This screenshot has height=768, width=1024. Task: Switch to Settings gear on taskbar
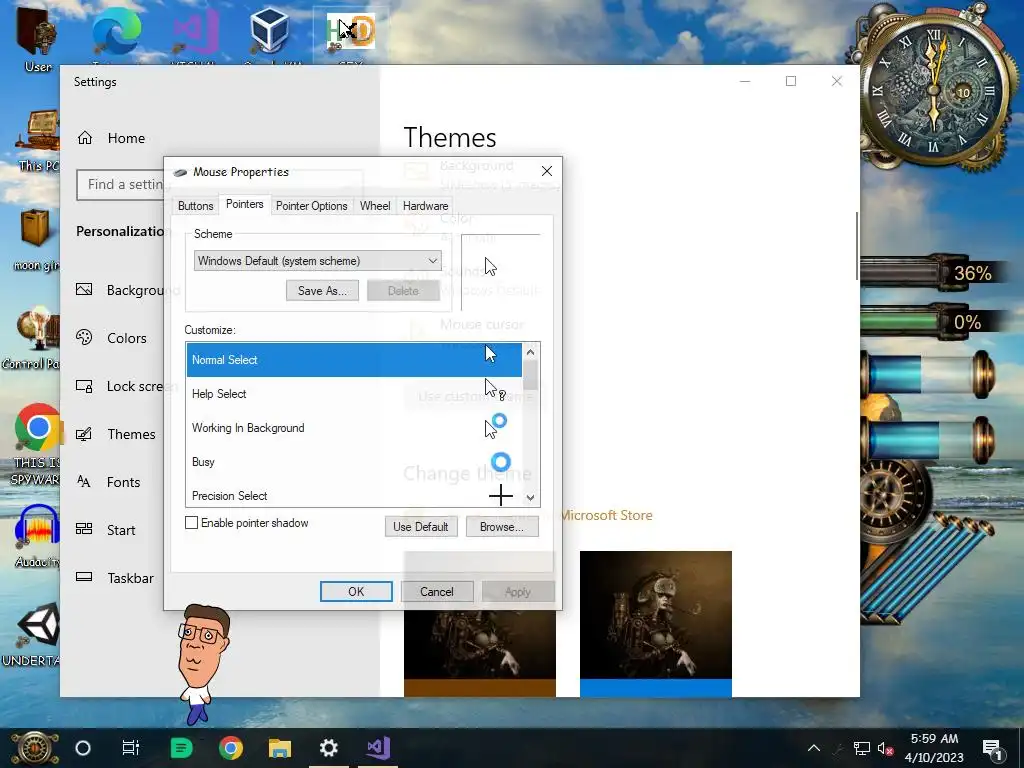(x=328, y=748)
